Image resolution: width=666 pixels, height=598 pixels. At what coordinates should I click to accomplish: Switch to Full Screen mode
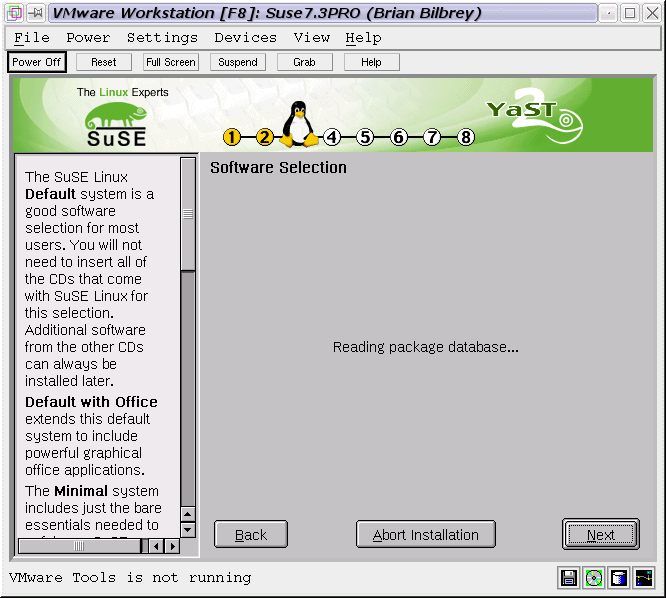(171, 62)
